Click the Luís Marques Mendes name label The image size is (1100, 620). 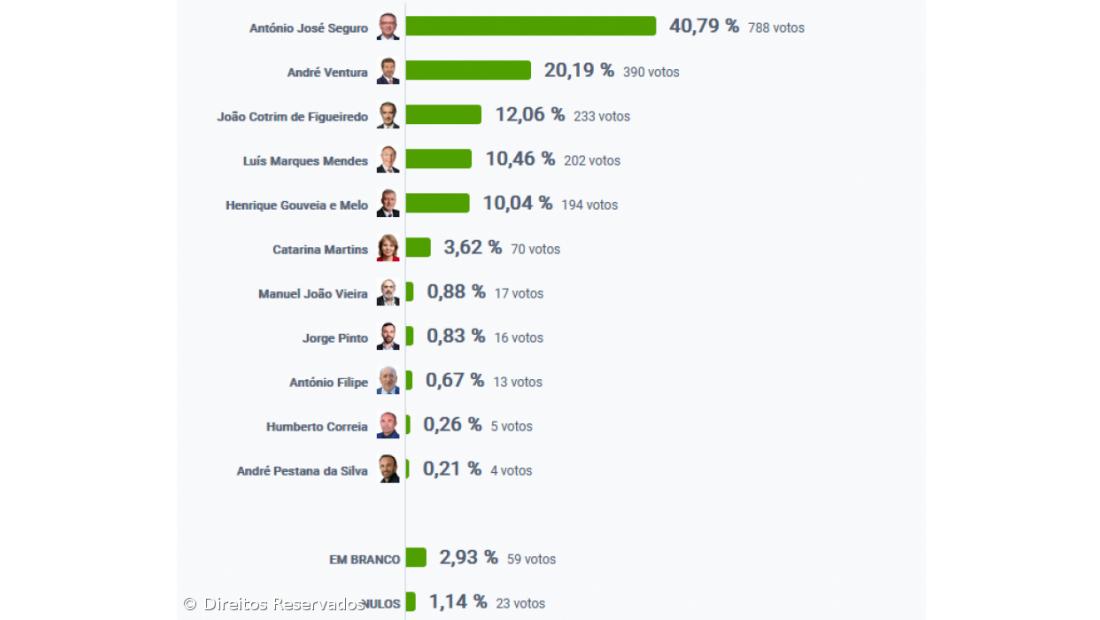[305, 161]
